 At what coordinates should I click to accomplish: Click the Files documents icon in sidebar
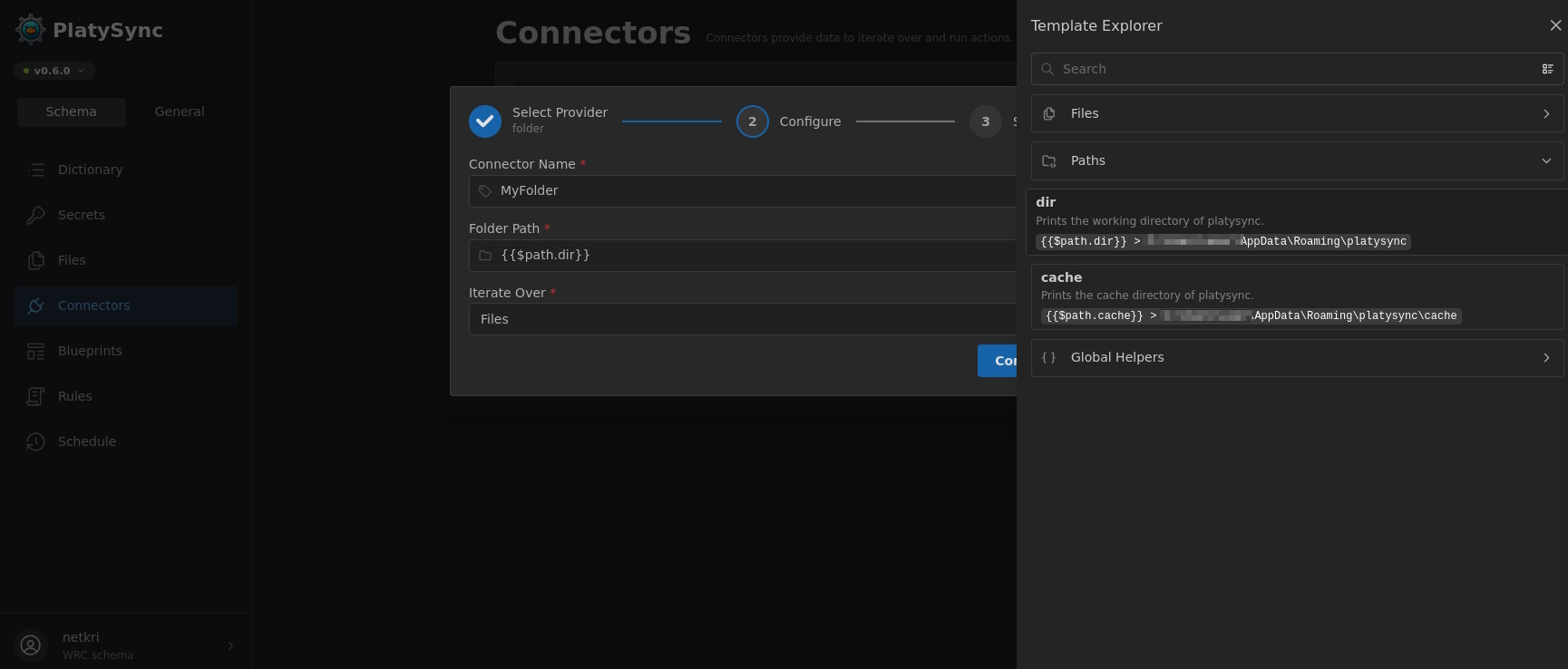coord(35,260)
